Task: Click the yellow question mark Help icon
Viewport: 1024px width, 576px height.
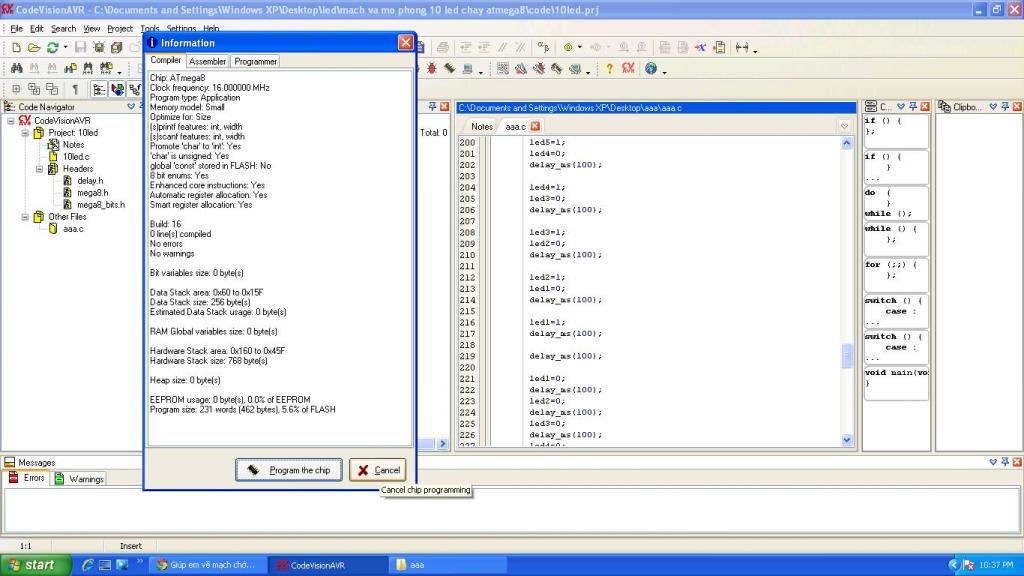Action: 609,69
